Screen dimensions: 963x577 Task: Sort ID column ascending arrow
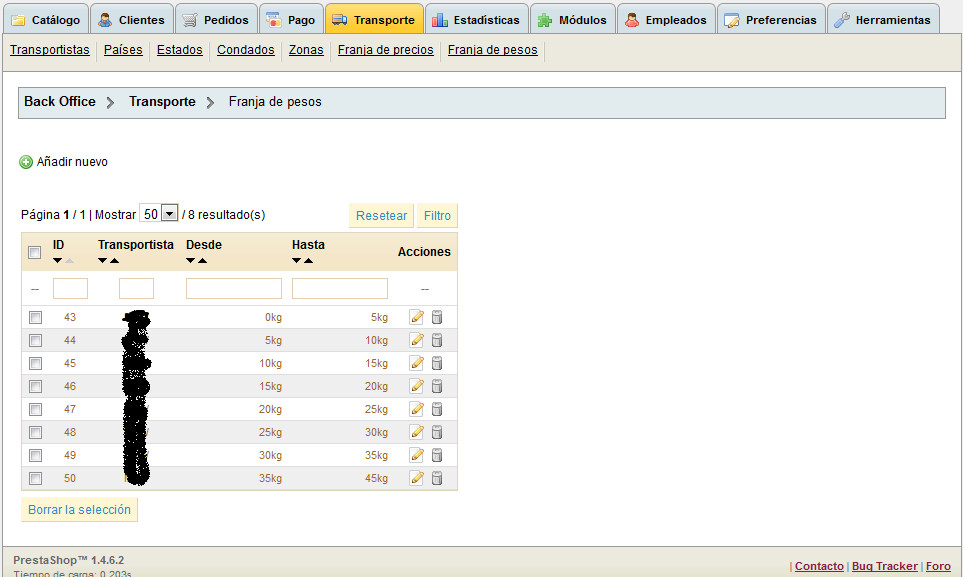(x=69, y=261)
